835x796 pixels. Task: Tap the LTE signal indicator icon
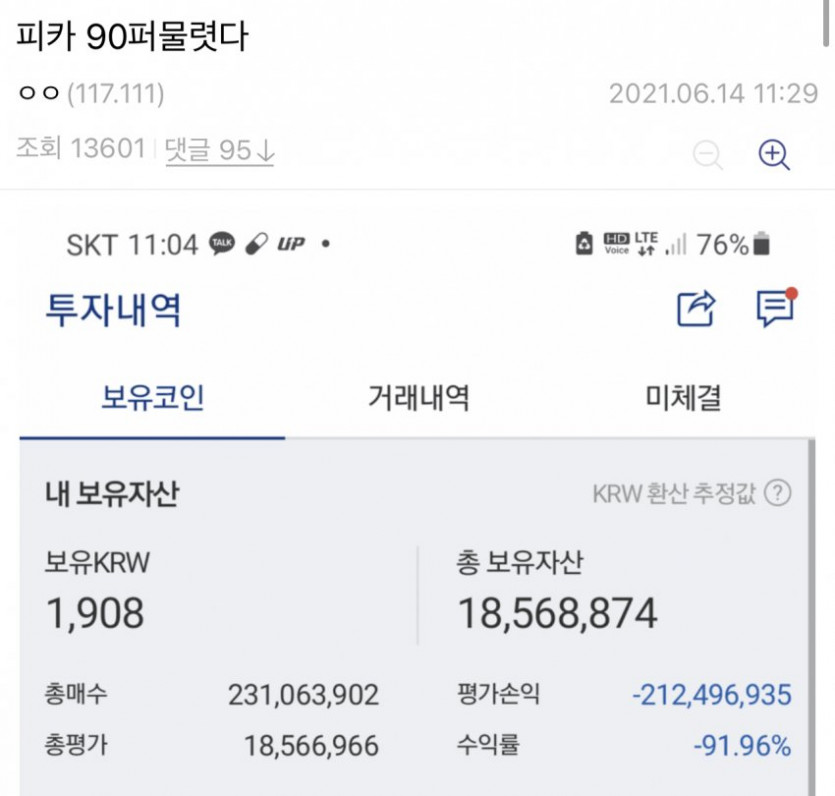point(646,244)
